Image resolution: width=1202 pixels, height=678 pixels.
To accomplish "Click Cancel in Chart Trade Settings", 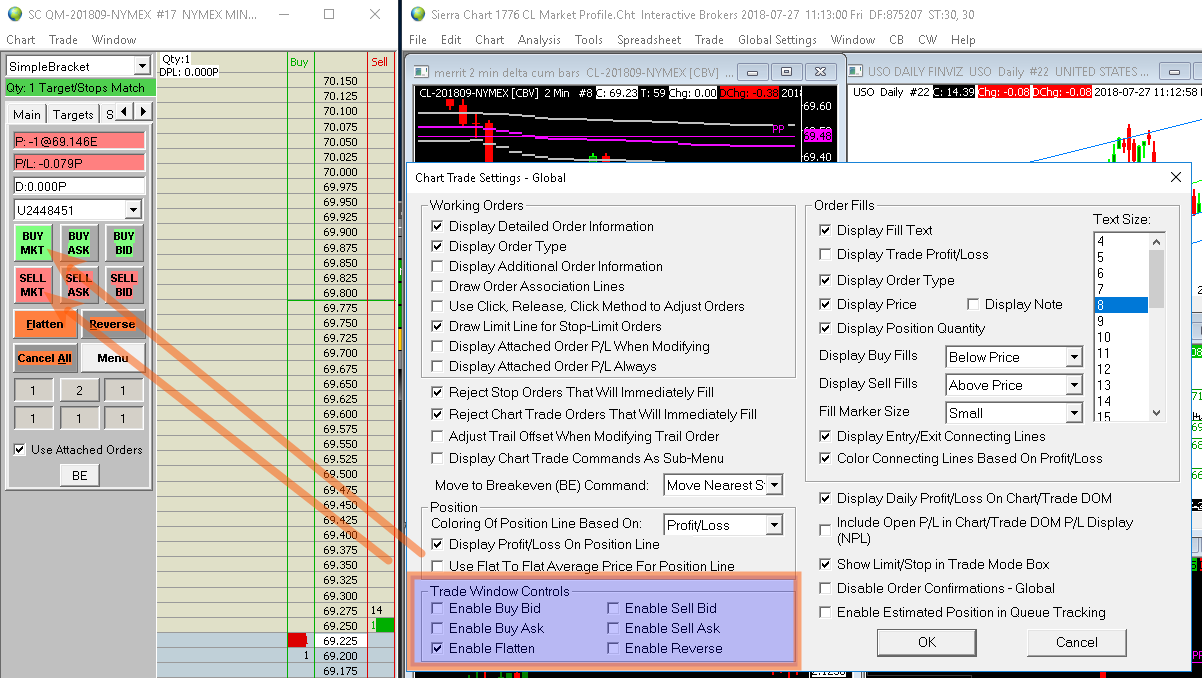I will [1076, 642].
